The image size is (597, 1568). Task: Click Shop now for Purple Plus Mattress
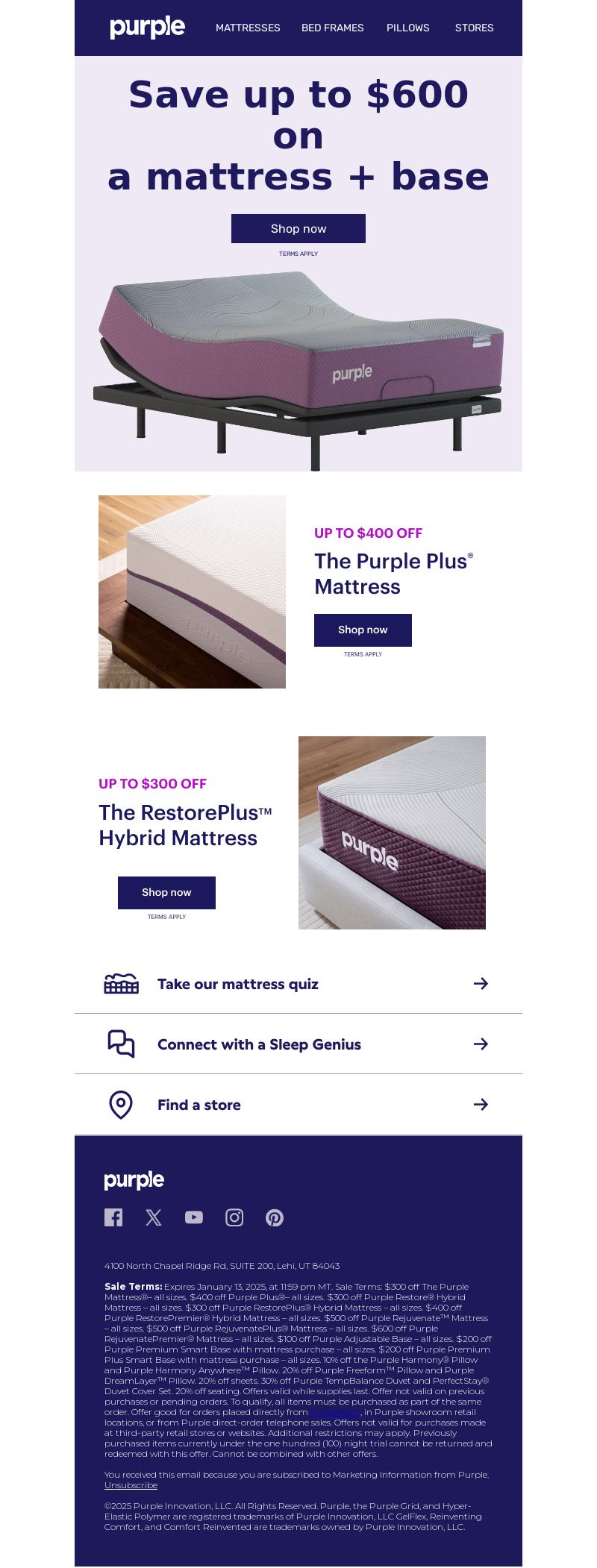tap(363, 630)
